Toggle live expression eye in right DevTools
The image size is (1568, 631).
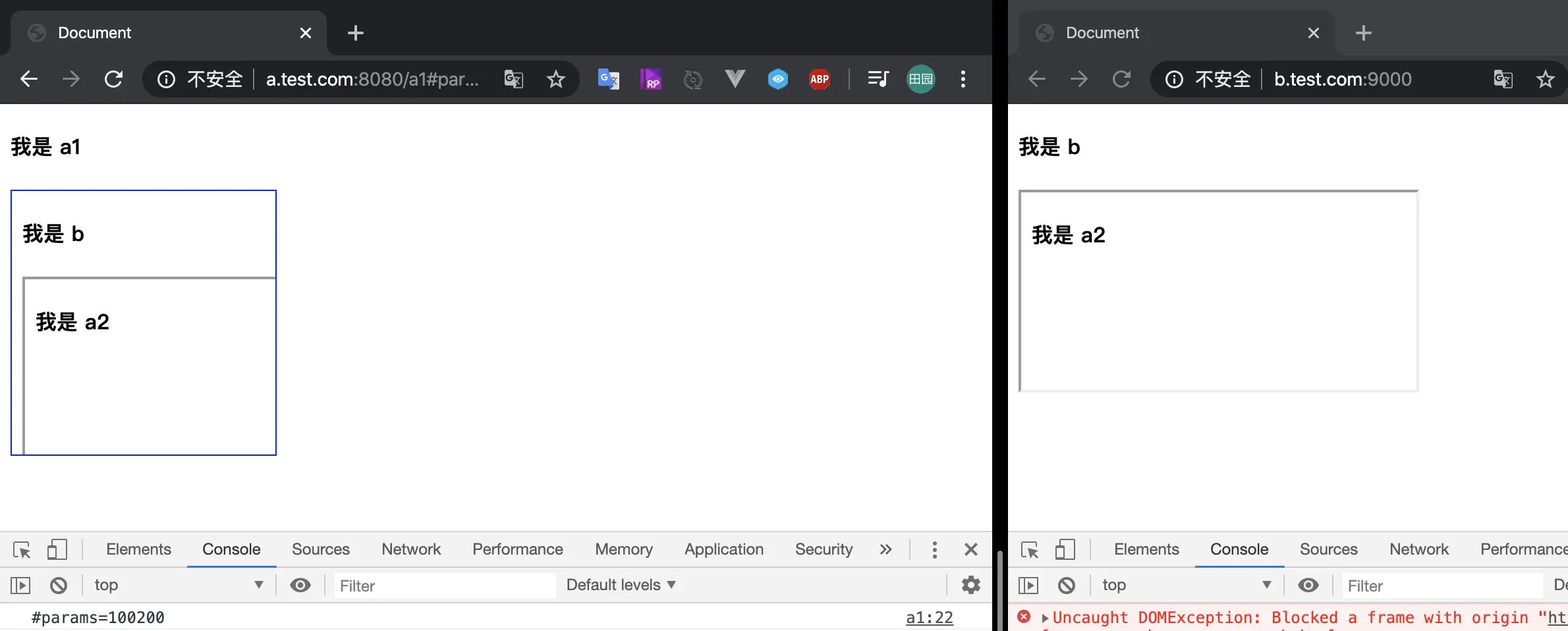pyautogui.click(x=1308, y=585)
